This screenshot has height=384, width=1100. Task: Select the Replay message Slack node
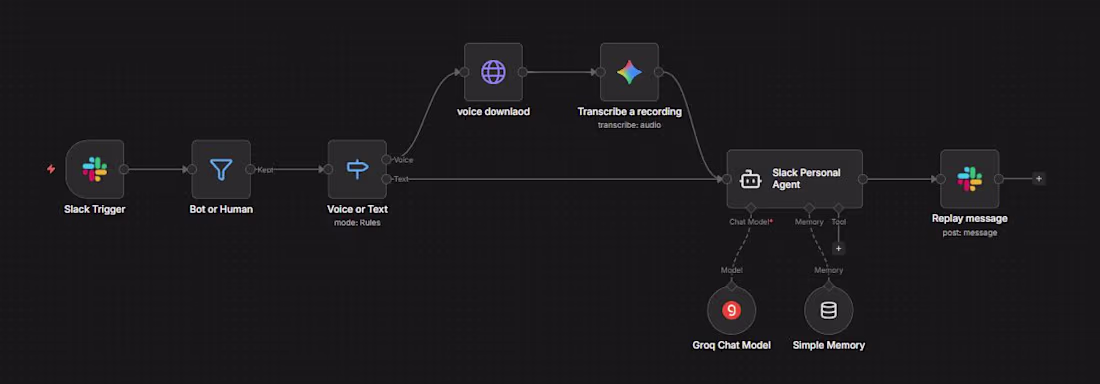click(x=970, y=179)
